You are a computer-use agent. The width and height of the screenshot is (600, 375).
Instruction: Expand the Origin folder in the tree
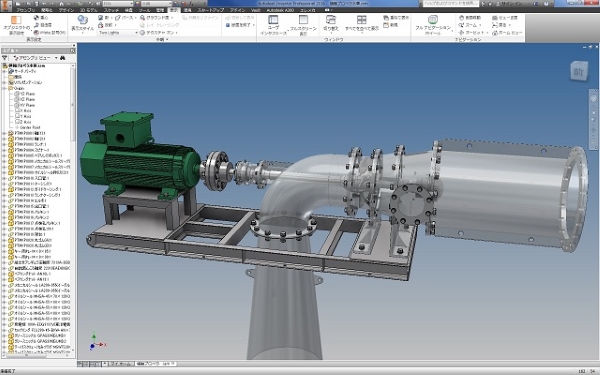click(4, 88)
